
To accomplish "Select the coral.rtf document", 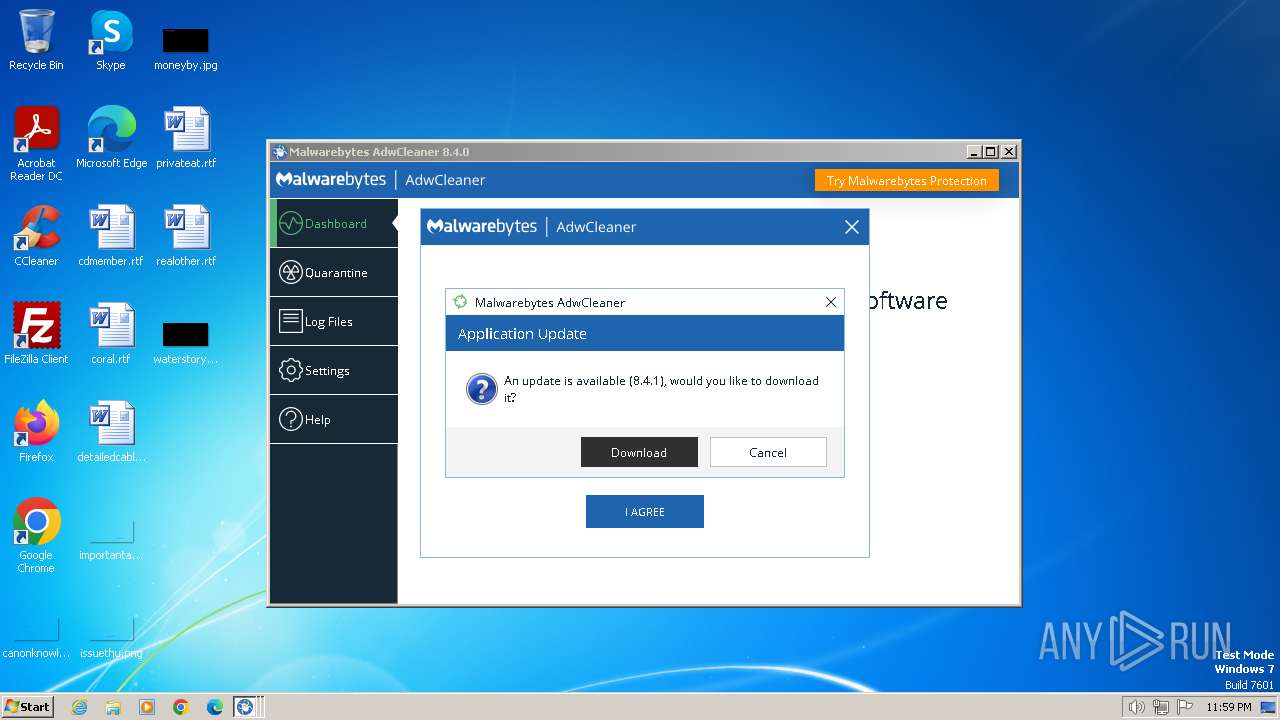I will point(111,333).
